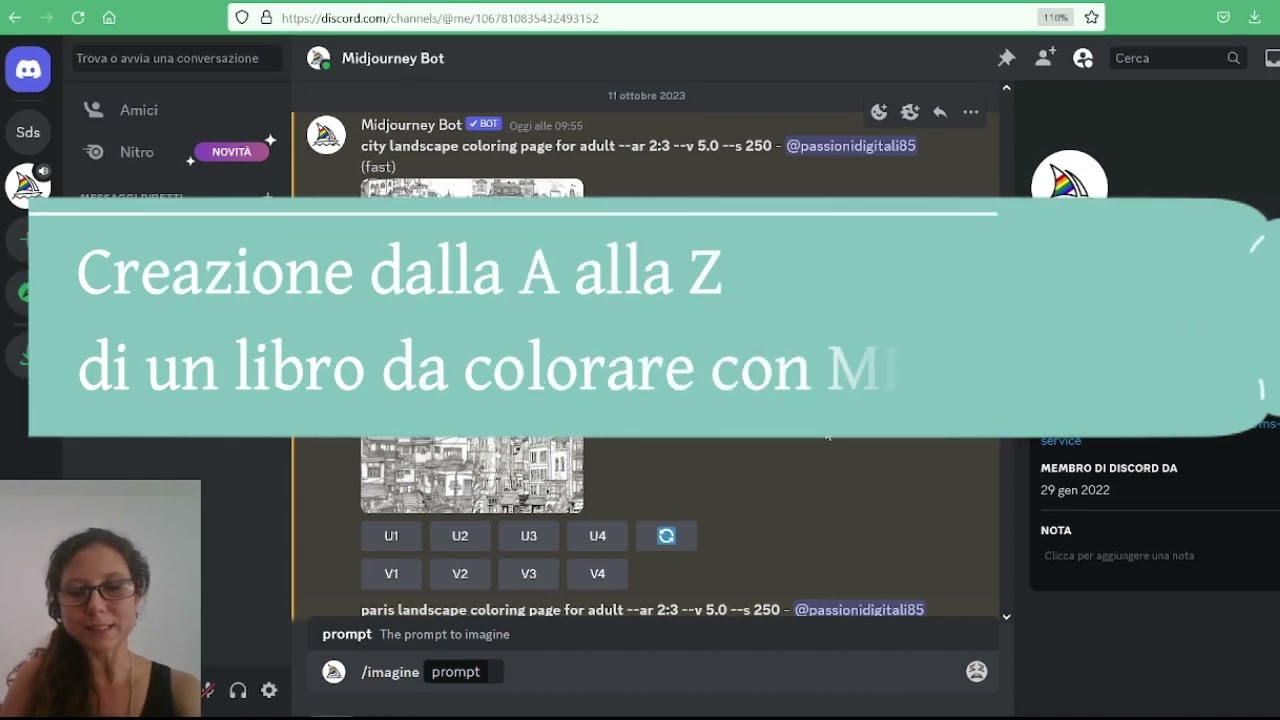Screen dimensions: 1280x720
Task: Click the chat scrollbar up arrow
Action: (1006, 88)
